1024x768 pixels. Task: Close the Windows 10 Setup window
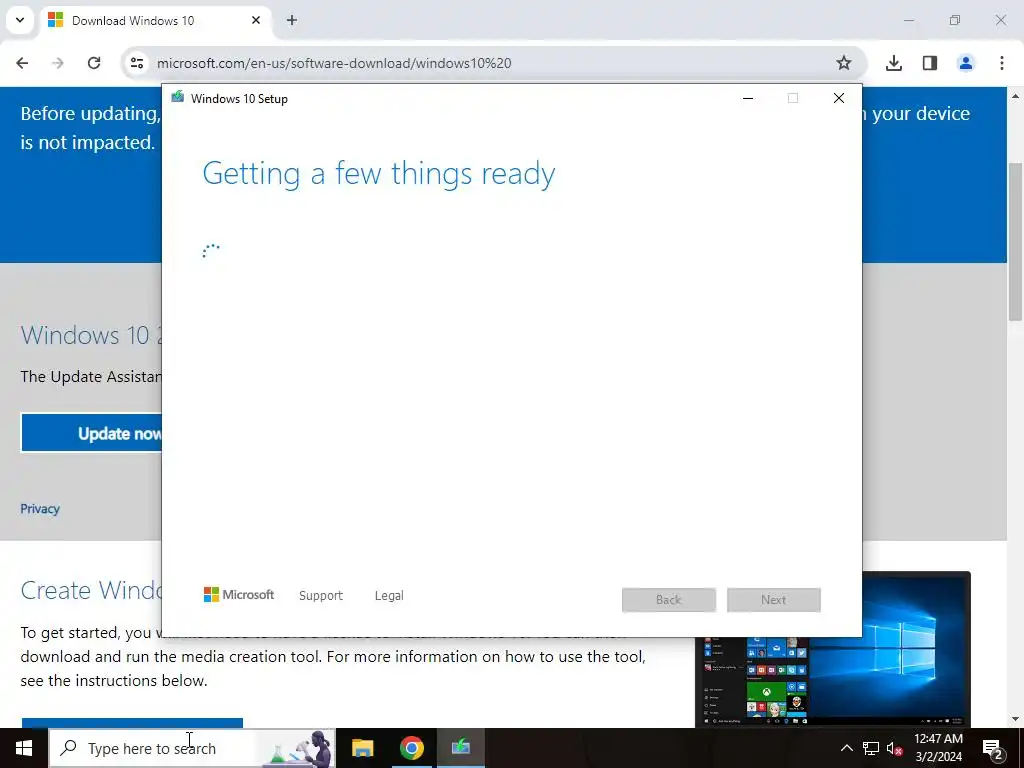[839, 98]
